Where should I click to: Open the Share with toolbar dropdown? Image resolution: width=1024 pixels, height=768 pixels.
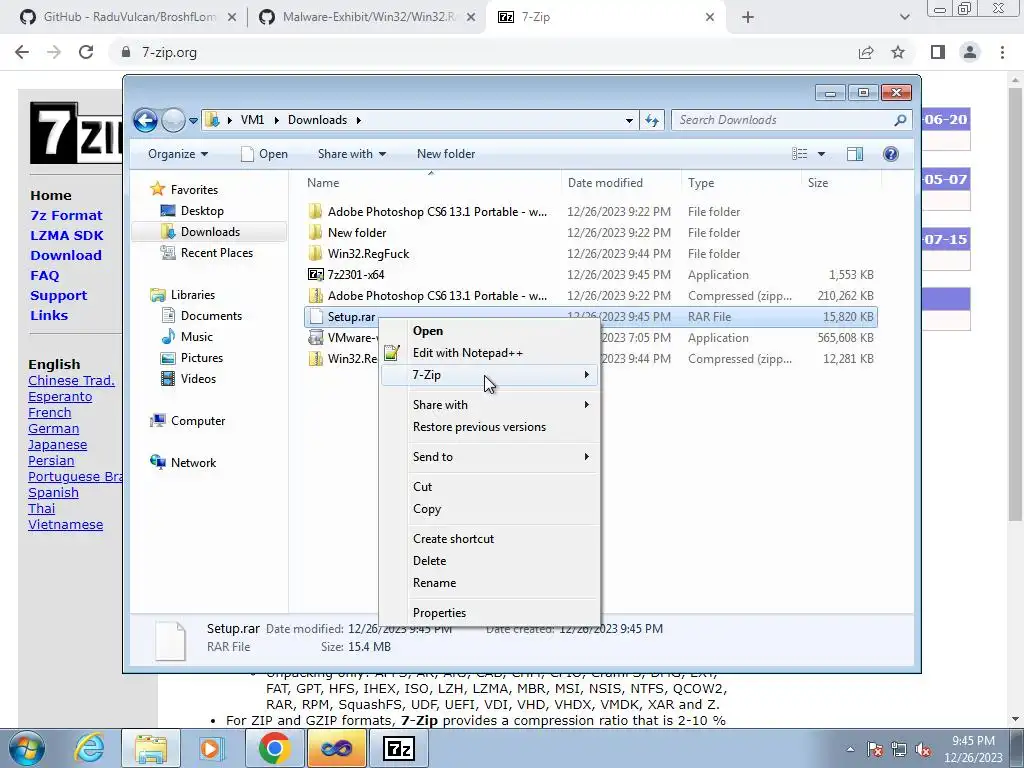point(351,154)
